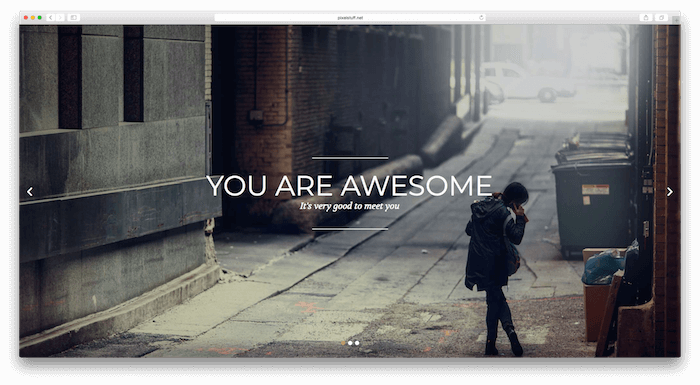Reload the page with the refresh icon
This screenshot has width=700, height=385.
point(481,17)
